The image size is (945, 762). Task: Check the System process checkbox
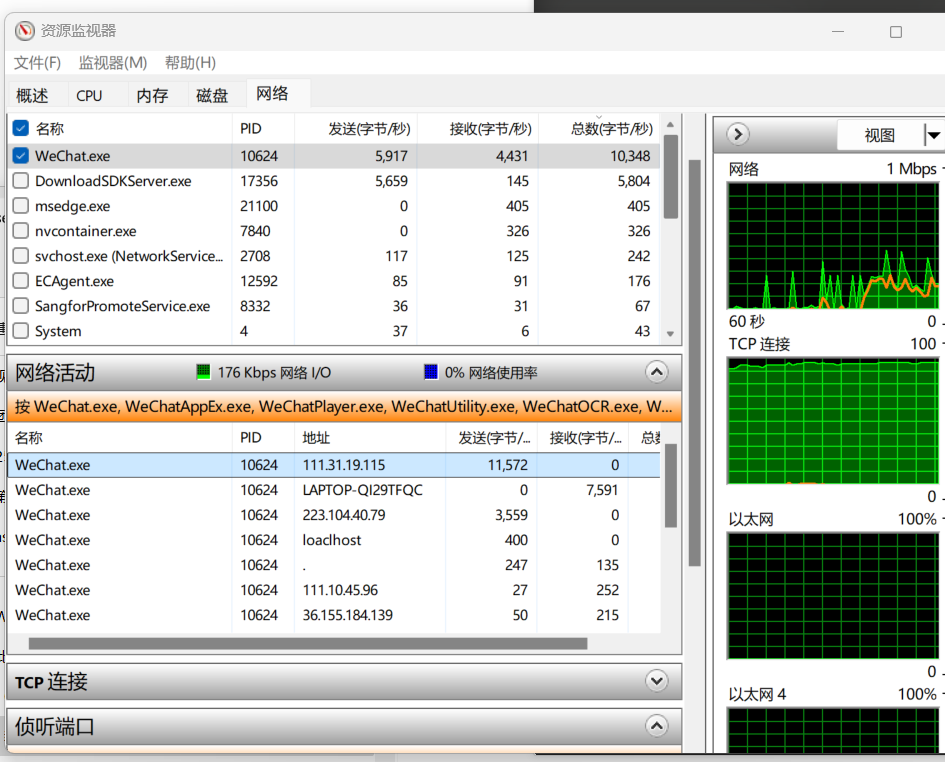[x=20, y=331]
